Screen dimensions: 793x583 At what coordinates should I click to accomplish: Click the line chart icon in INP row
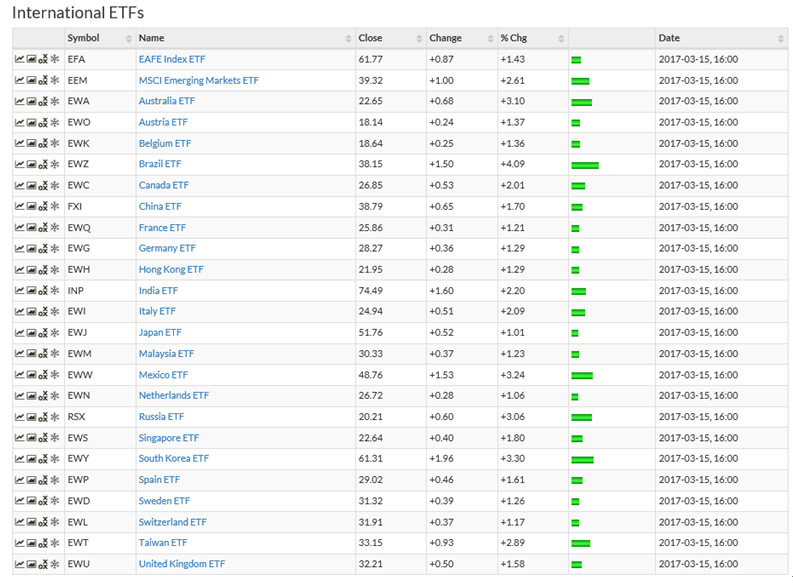[20, 290]
